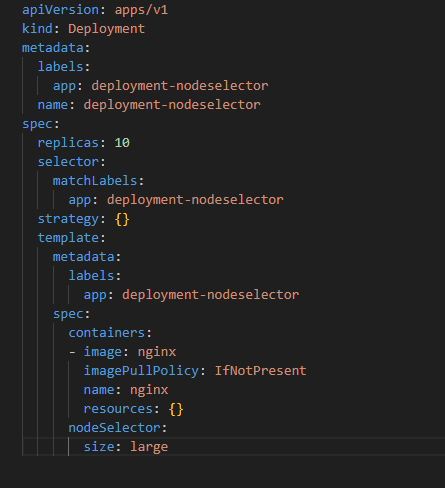Click labels key under top-level metadata

click(60, 67)
